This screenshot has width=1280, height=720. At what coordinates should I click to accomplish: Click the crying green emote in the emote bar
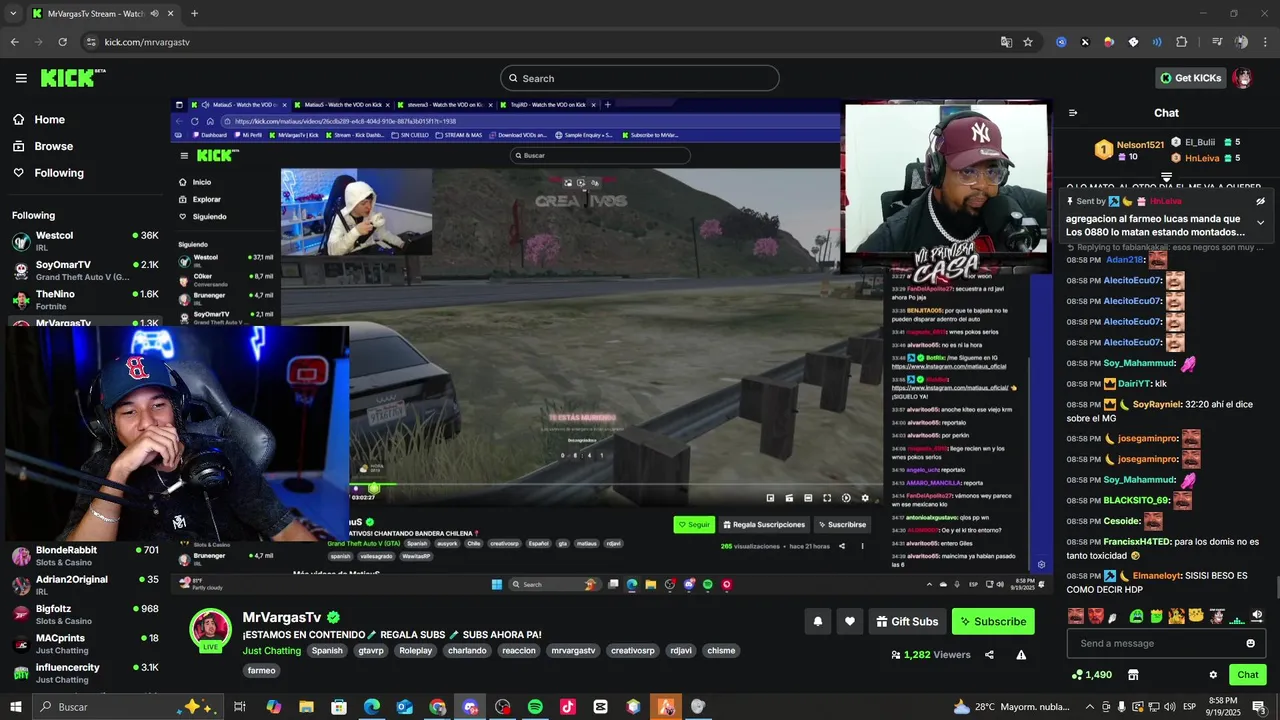(x=1136, y=616)
